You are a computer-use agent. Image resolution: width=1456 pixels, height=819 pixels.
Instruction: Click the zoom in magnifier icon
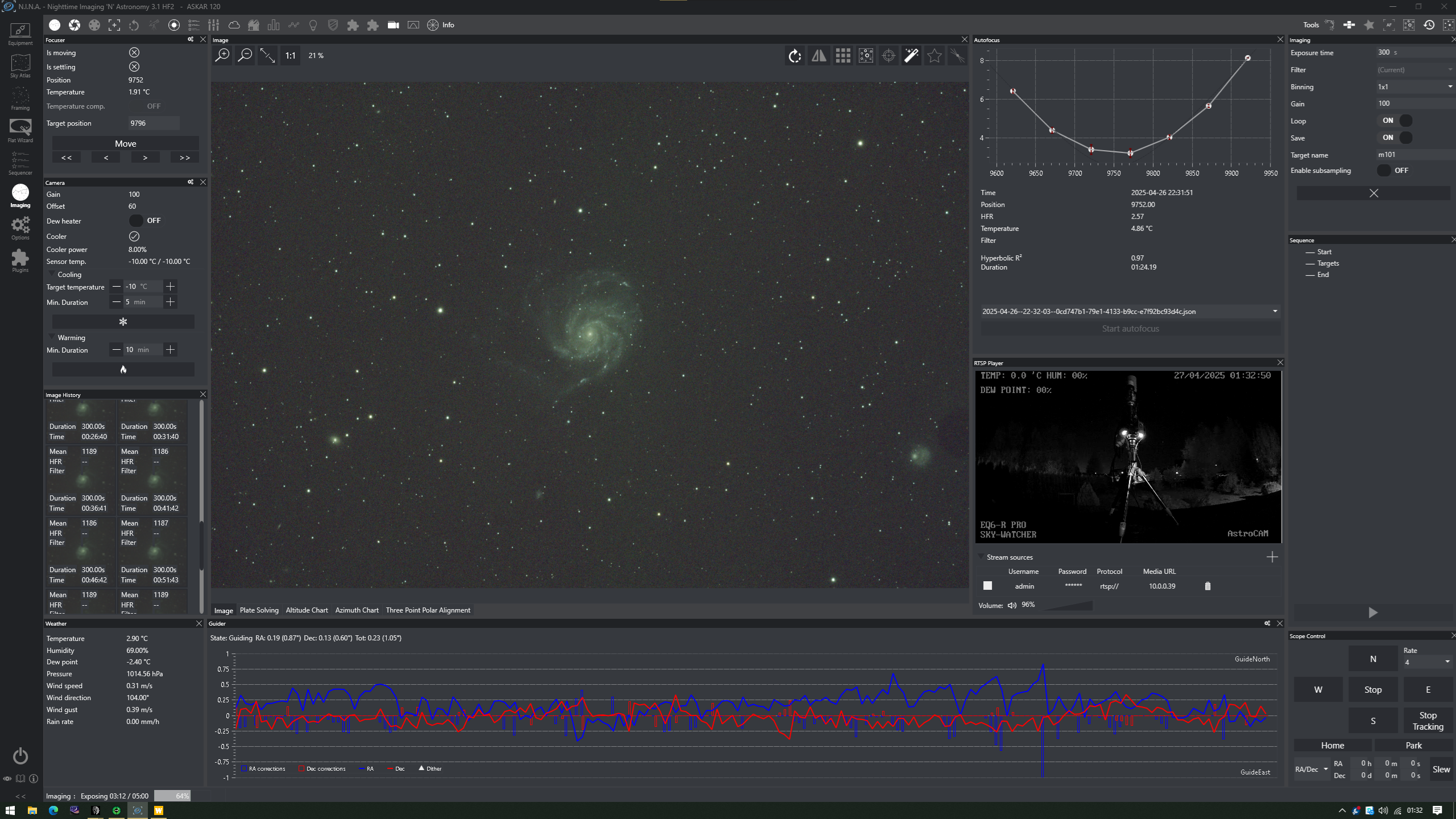coord(222,55)
